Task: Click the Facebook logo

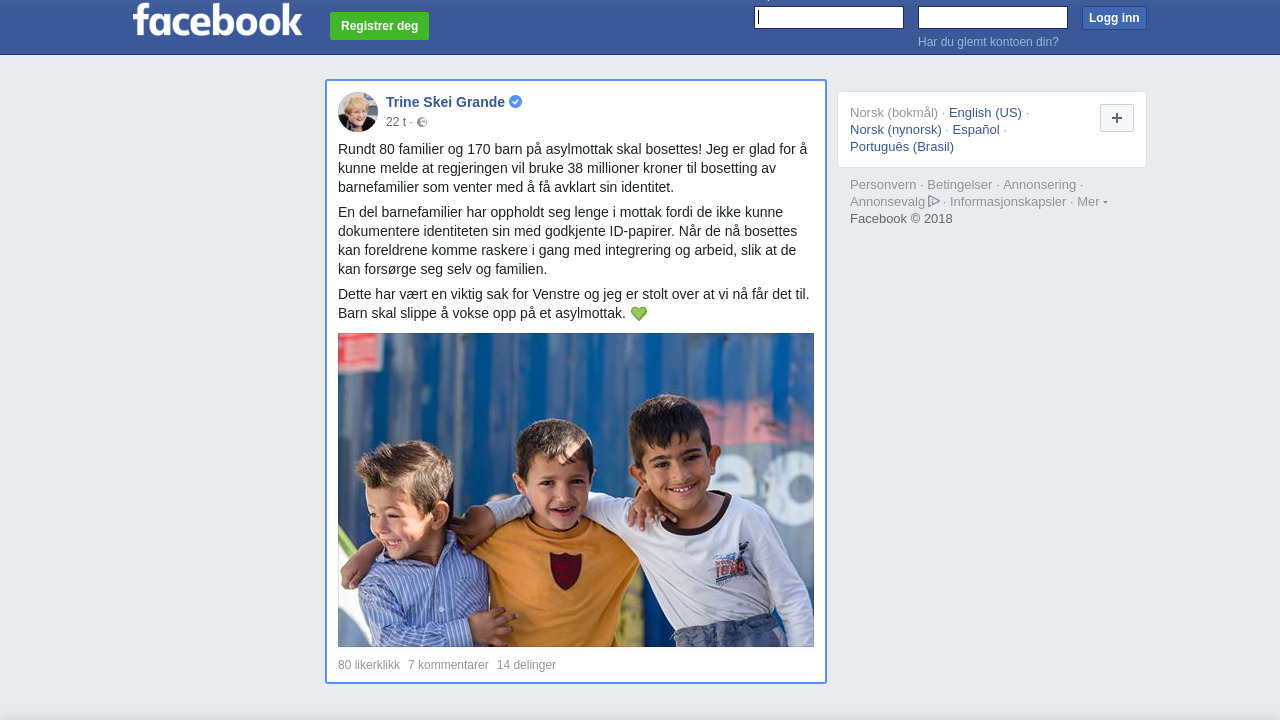Action: tap(218, 19)
